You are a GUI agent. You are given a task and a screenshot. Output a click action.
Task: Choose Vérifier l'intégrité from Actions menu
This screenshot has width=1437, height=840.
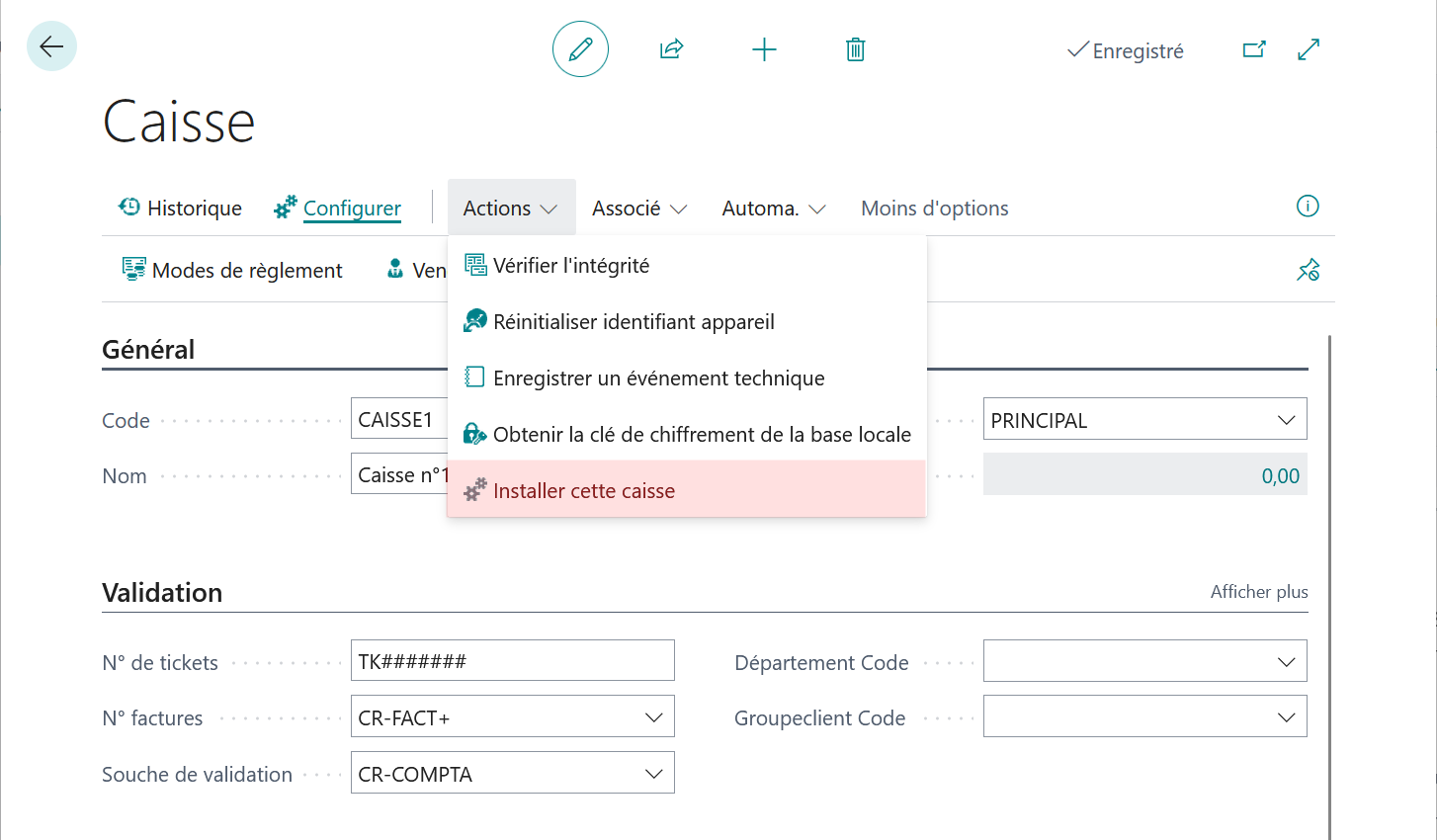[687, 265]
